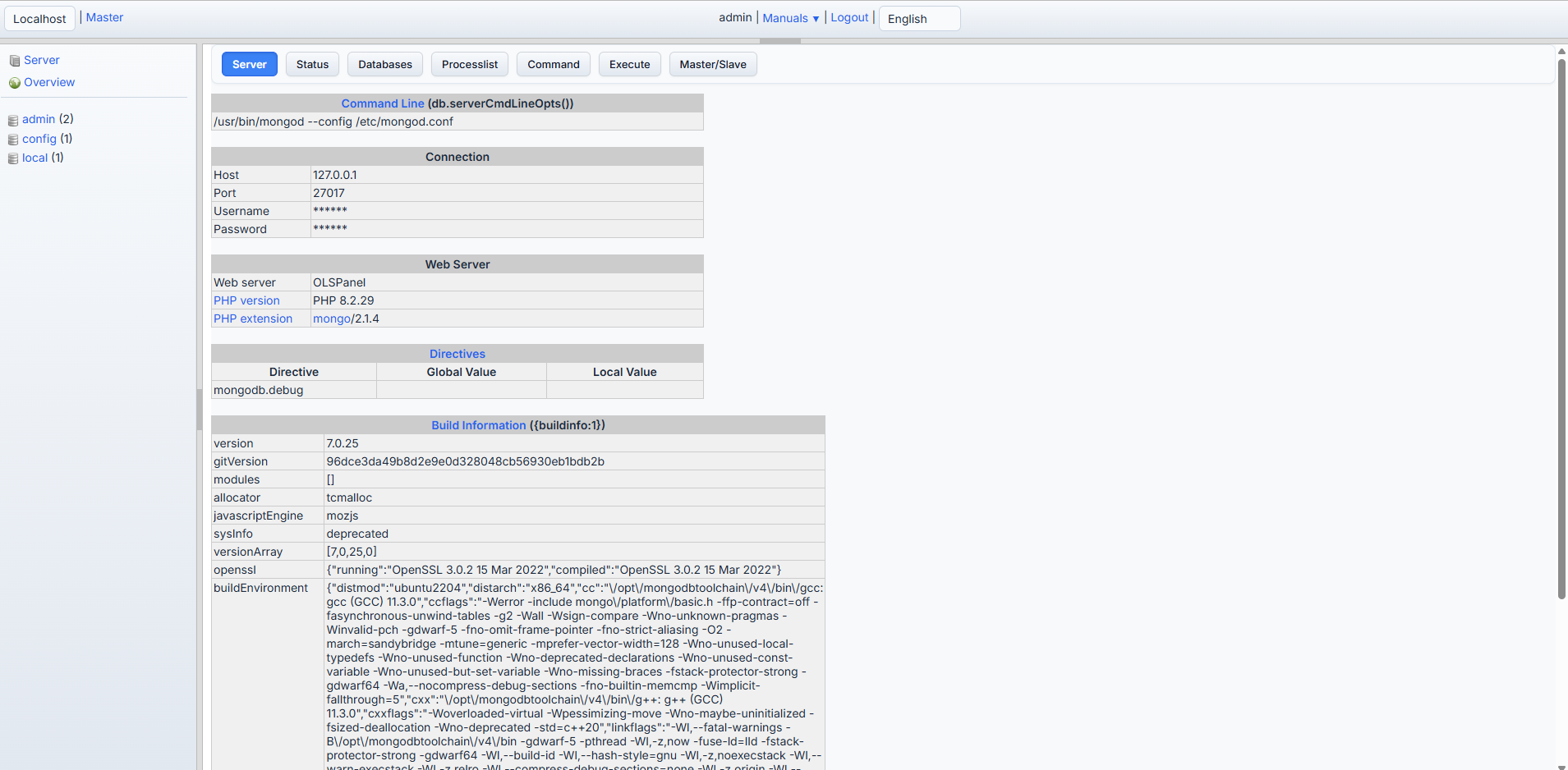Open the Localhost server selector
This screenshot has height=770, width=1568.
(39, 19)
